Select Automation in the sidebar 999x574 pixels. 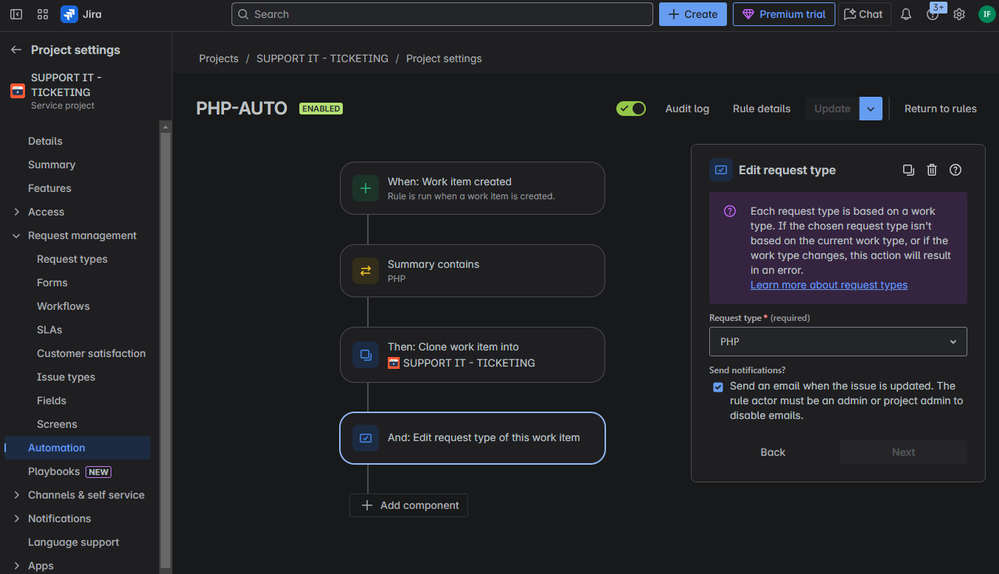click(x=78, y=448)
